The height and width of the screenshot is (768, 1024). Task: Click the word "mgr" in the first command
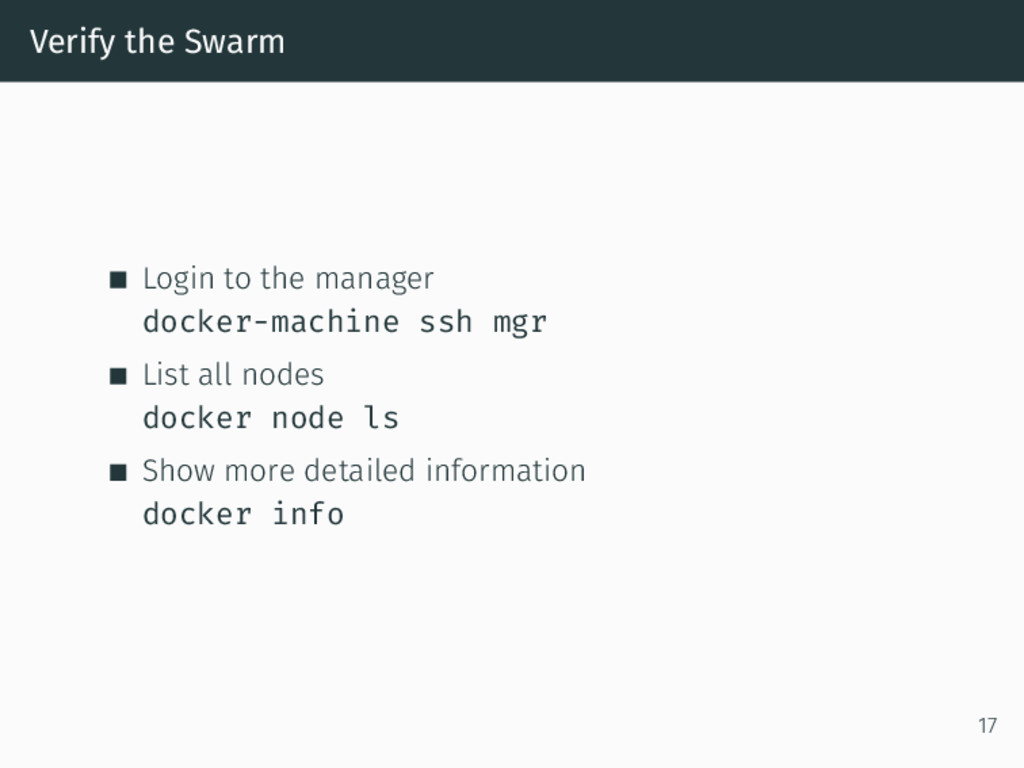point(520,323)
